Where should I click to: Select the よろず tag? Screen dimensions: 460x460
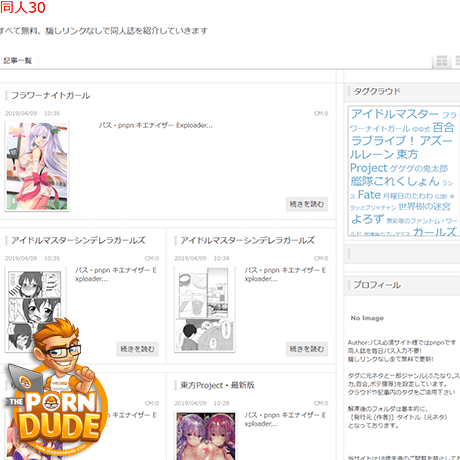[x=368, y=219]
